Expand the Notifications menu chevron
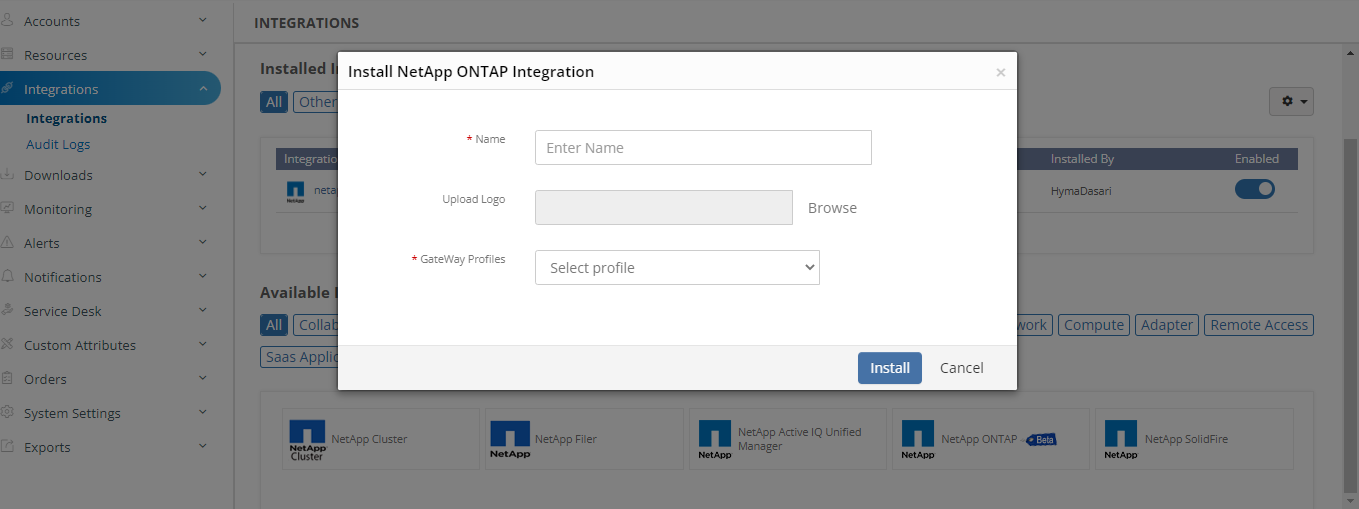Screen dimensions: 1359x509 (203, 276)
